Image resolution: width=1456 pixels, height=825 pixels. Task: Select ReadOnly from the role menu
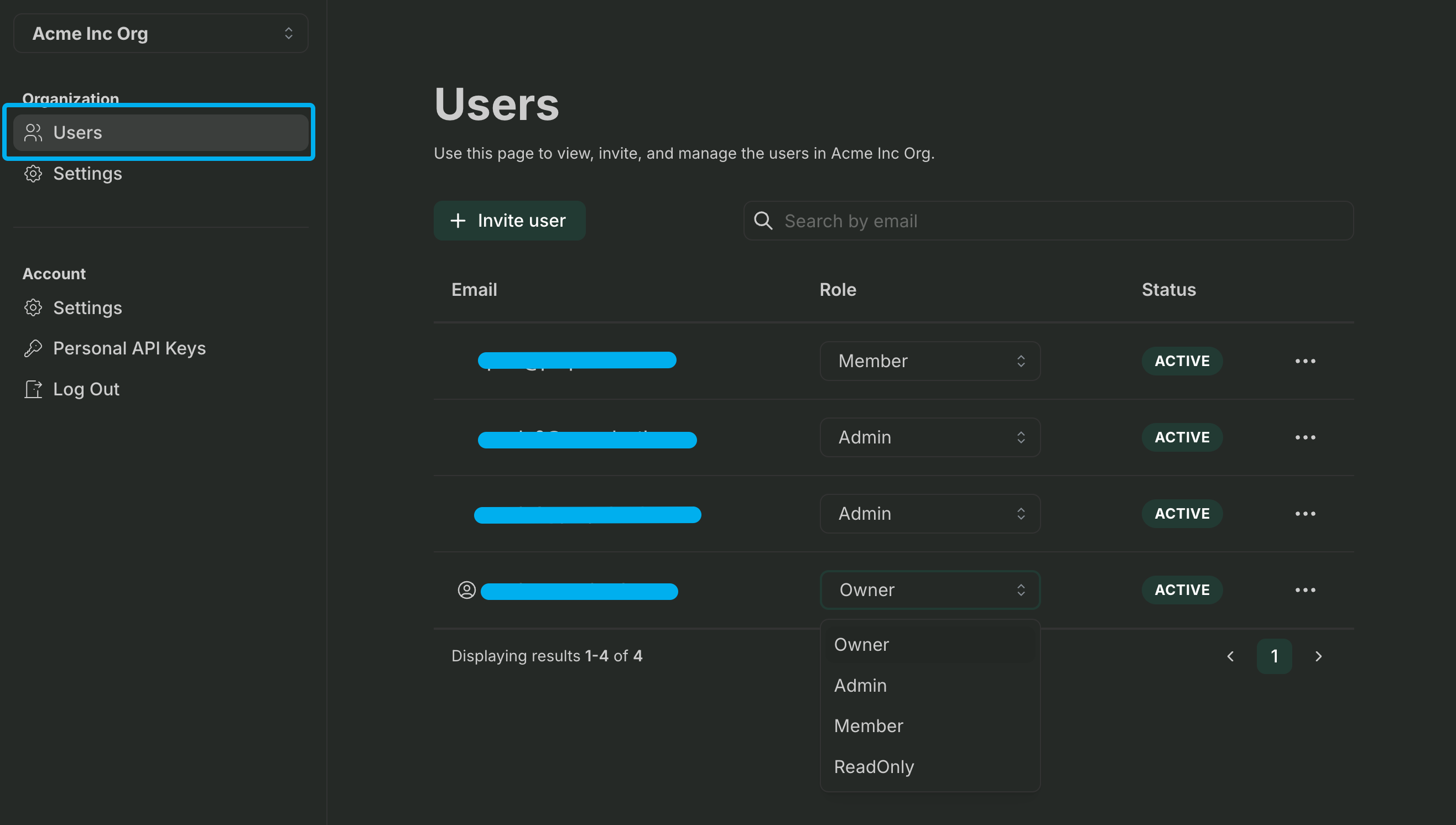coord(873,766)
